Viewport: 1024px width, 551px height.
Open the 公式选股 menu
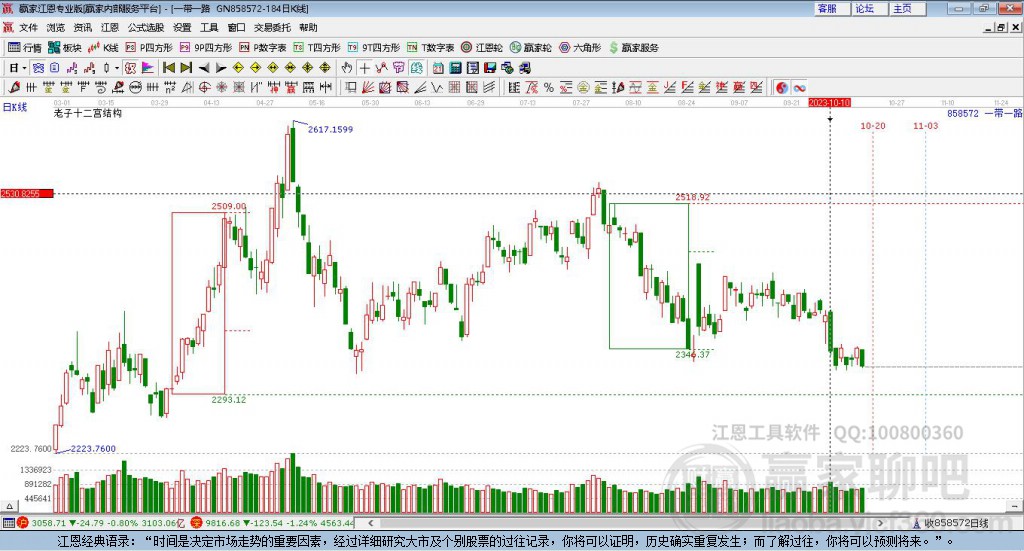pos(146,27)
